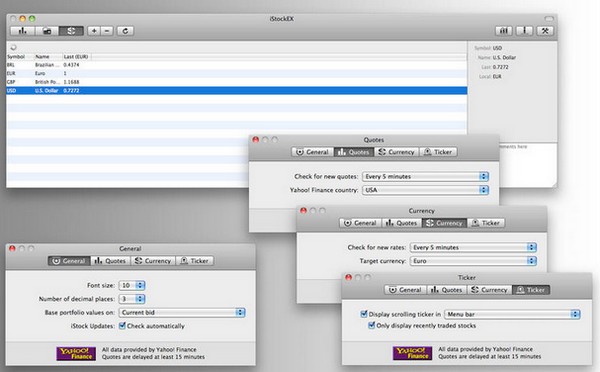Image resolution: width=600 pixels, height=372 pixels.
Task: Select General tab in the Quotes window
Action: (313, 152)
